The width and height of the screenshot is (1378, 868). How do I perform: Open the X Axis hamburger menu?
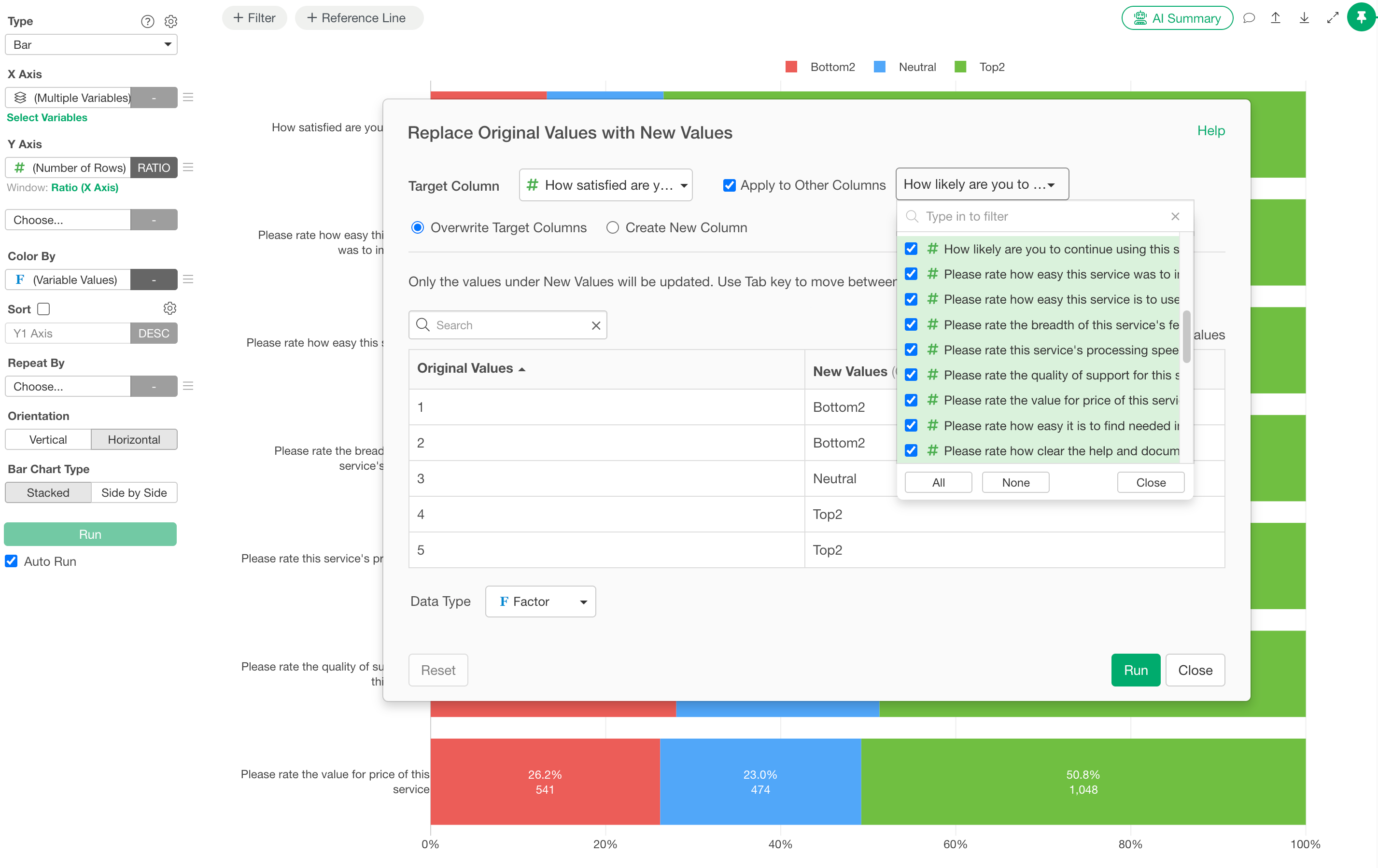188,97
